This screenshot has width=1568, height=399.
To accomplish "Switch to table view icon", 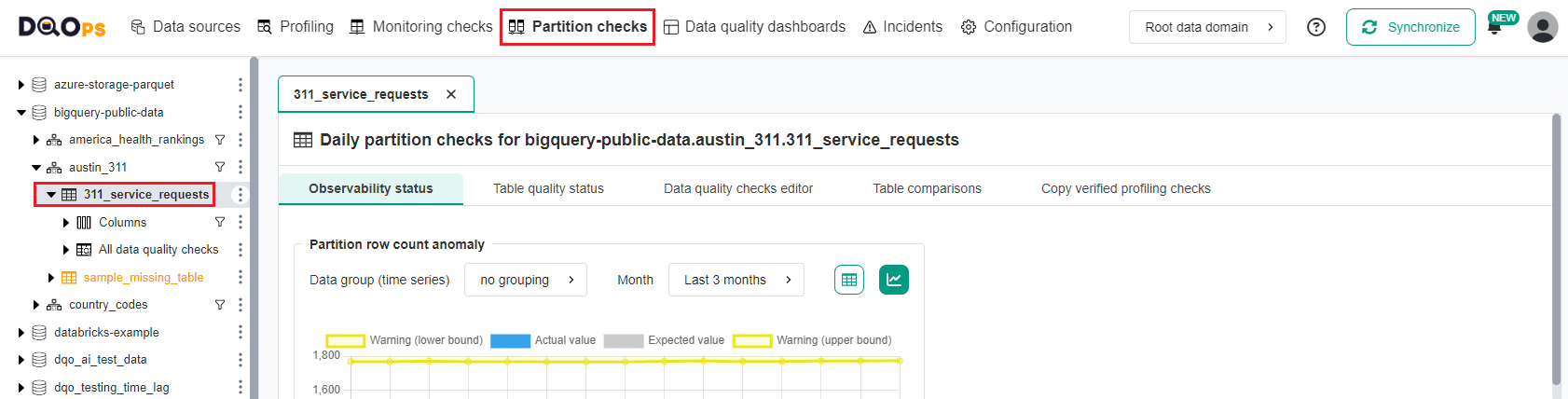I will click(x=849, y=280).
